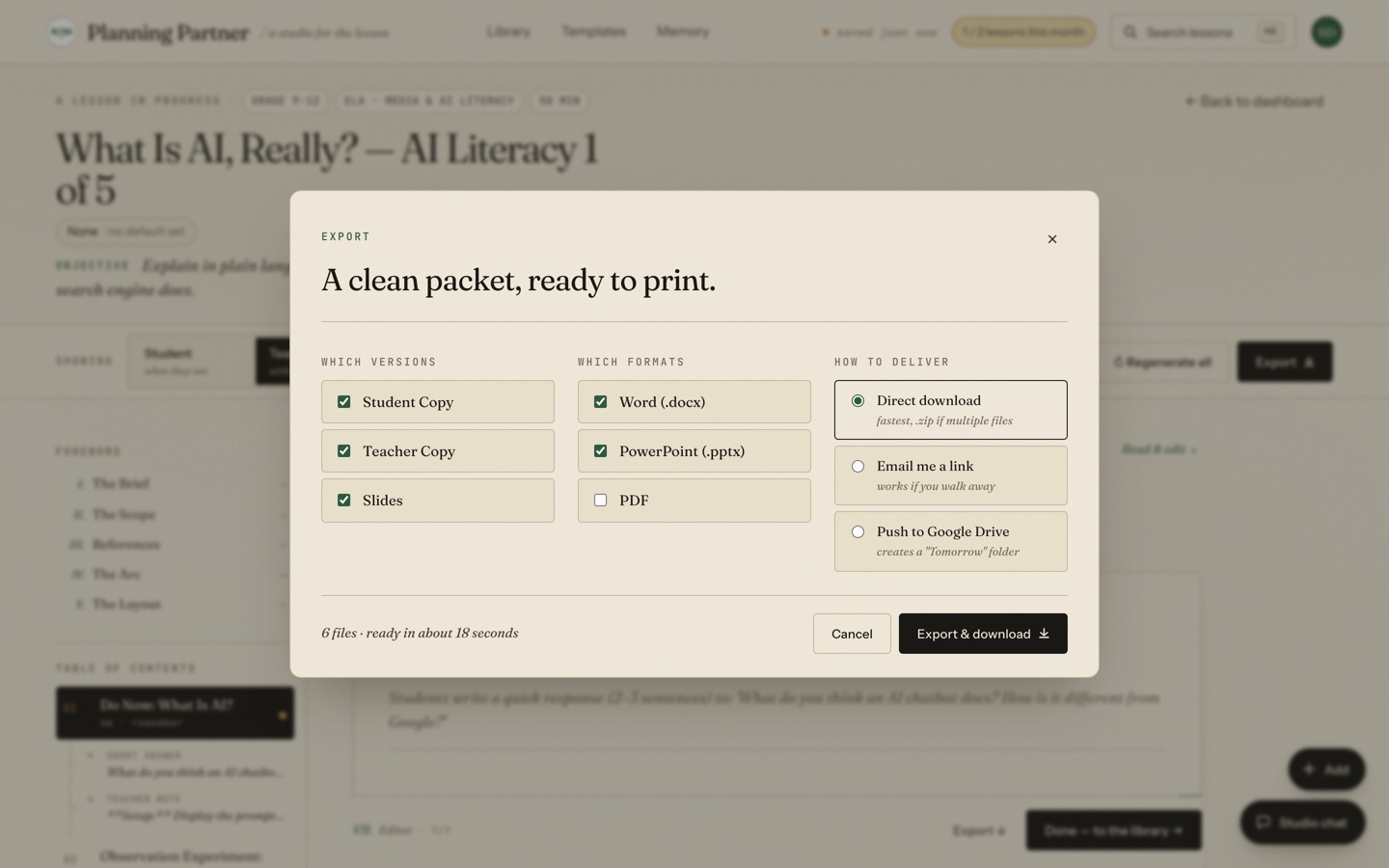Select the Push to Google Drive radio
Viewport: 1389px width, 868px height.
pyautogui.click(x=858, y=532)
